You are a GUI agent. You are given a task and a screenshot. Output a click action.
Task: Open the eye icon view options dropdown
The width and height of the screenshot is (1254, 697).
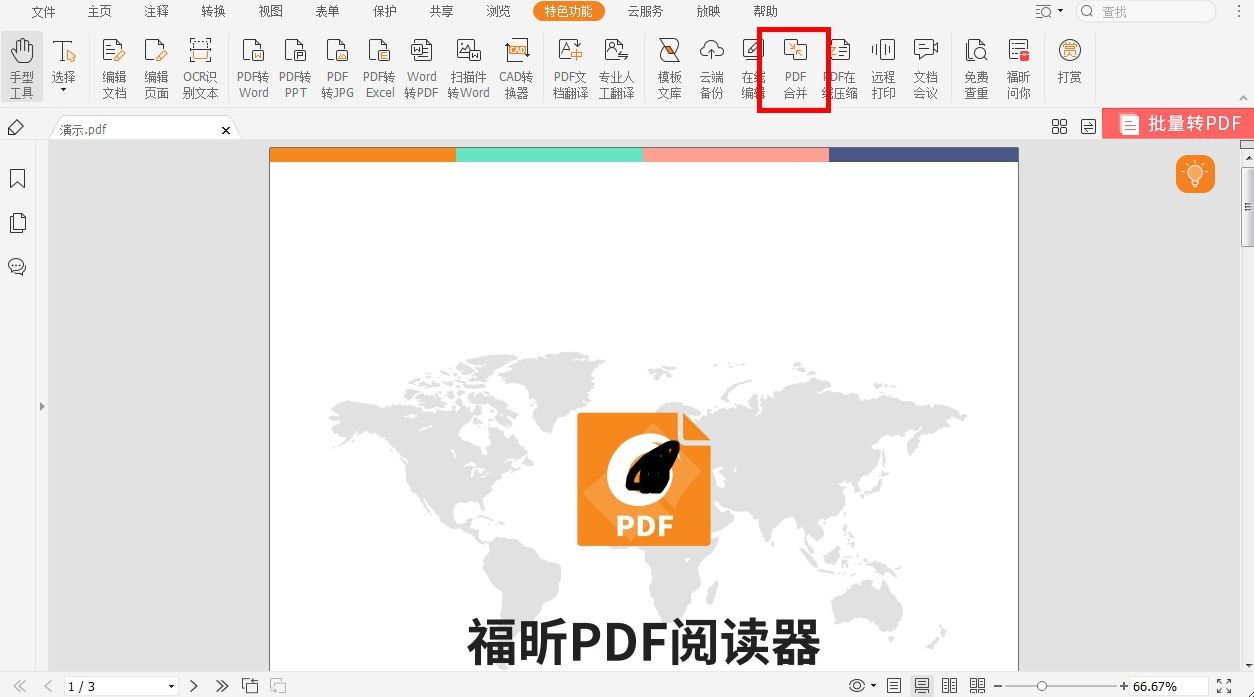860,685
